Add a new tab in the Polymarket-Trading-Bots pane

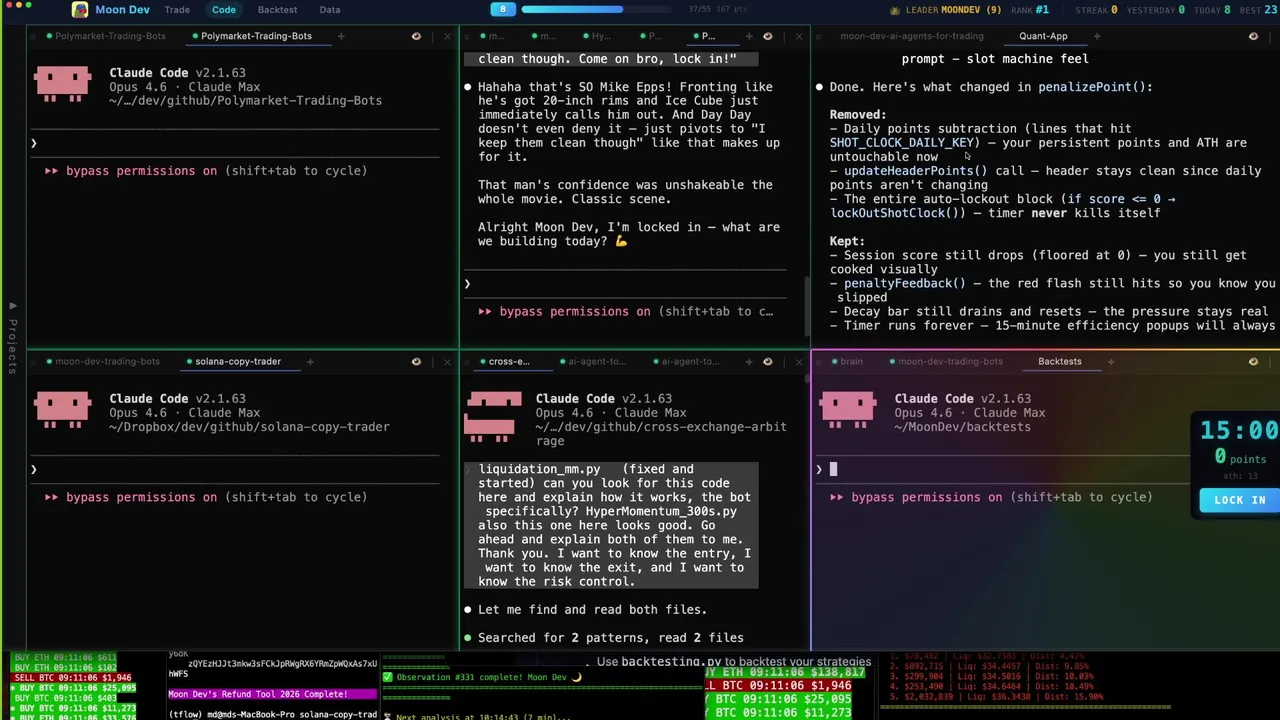pos(340,36)
